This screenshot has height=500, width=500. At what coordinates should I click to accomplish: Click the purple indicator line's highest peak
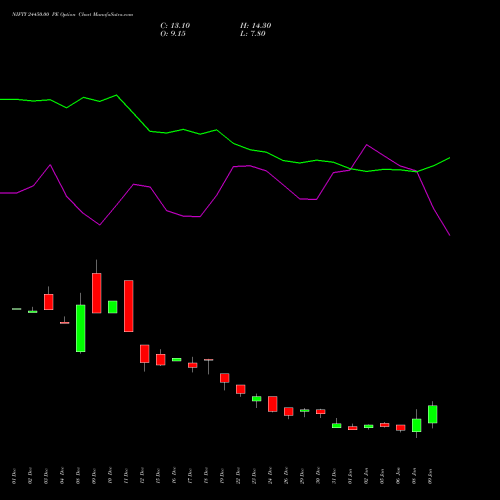click(366, 145)
